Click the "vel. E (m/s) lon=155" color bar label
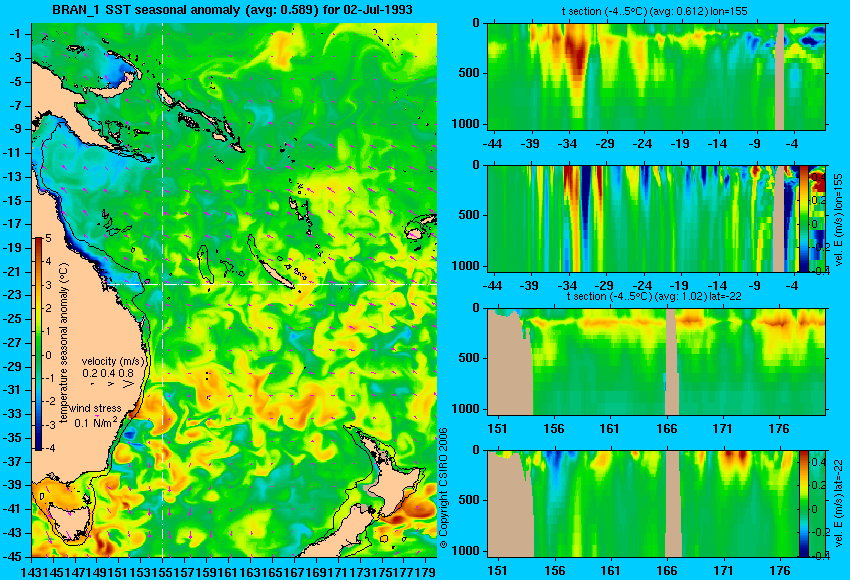The image size is (850, 580). tap(839, 220)
